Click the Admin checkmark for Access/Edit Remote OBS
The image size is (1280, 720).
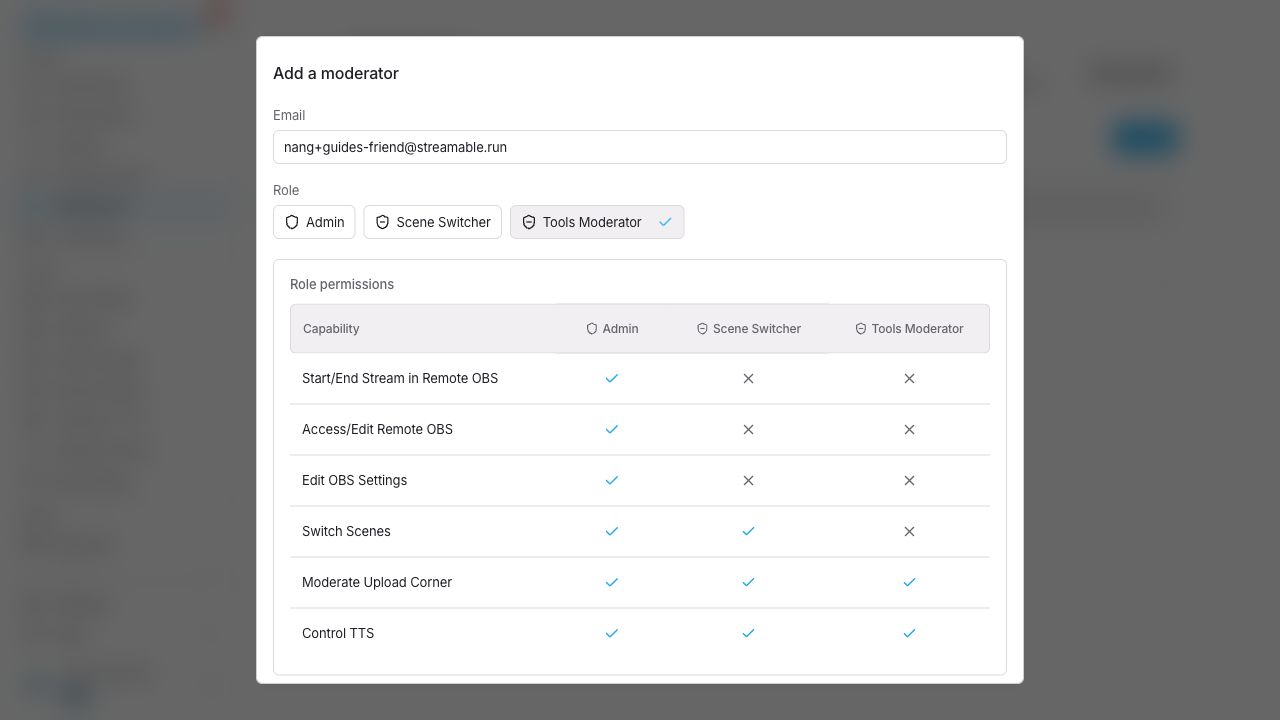pyautogui.click(x=612, y=430)
